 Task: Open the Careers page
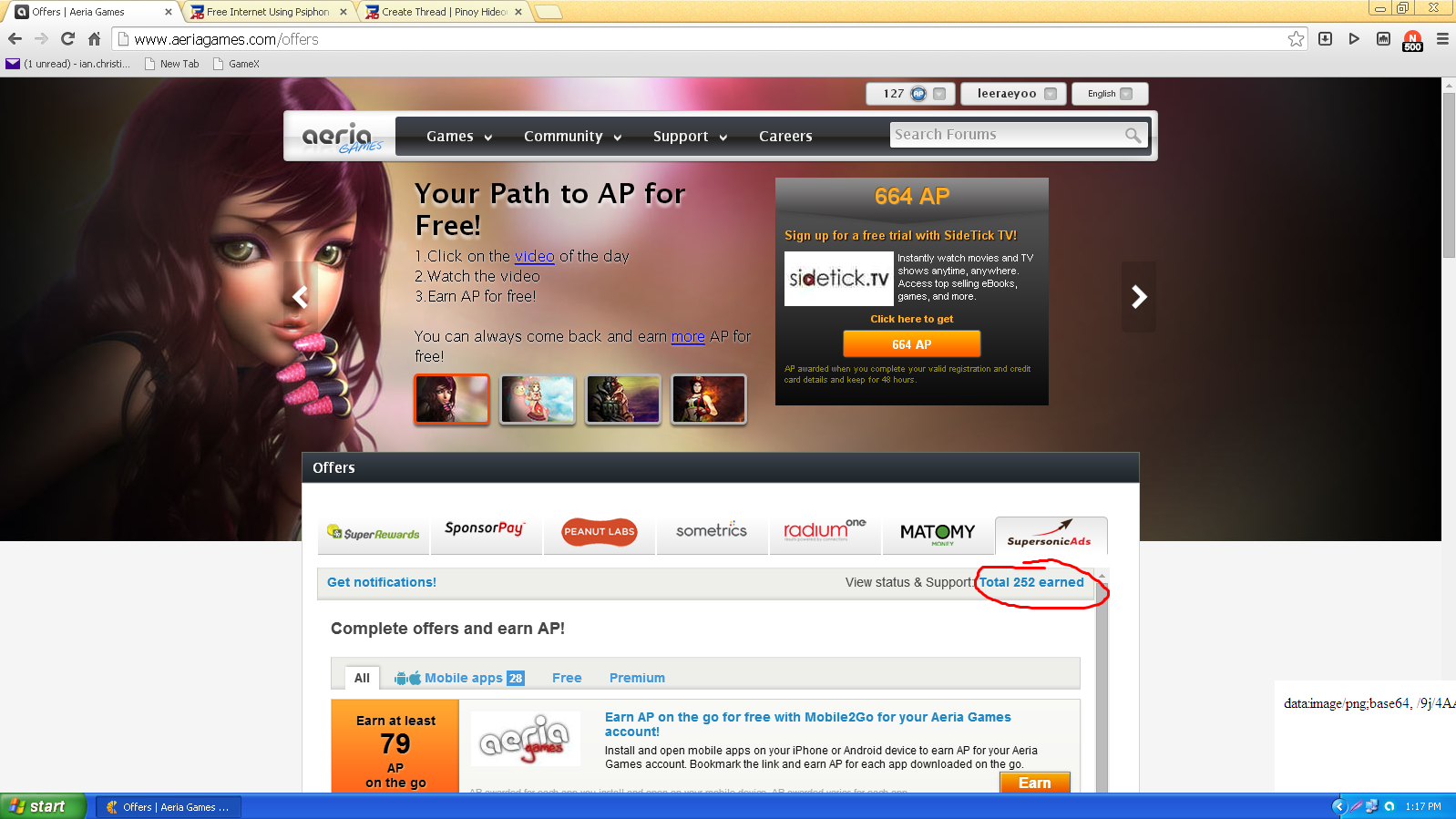pyautogui.click(x=785, y=137)
